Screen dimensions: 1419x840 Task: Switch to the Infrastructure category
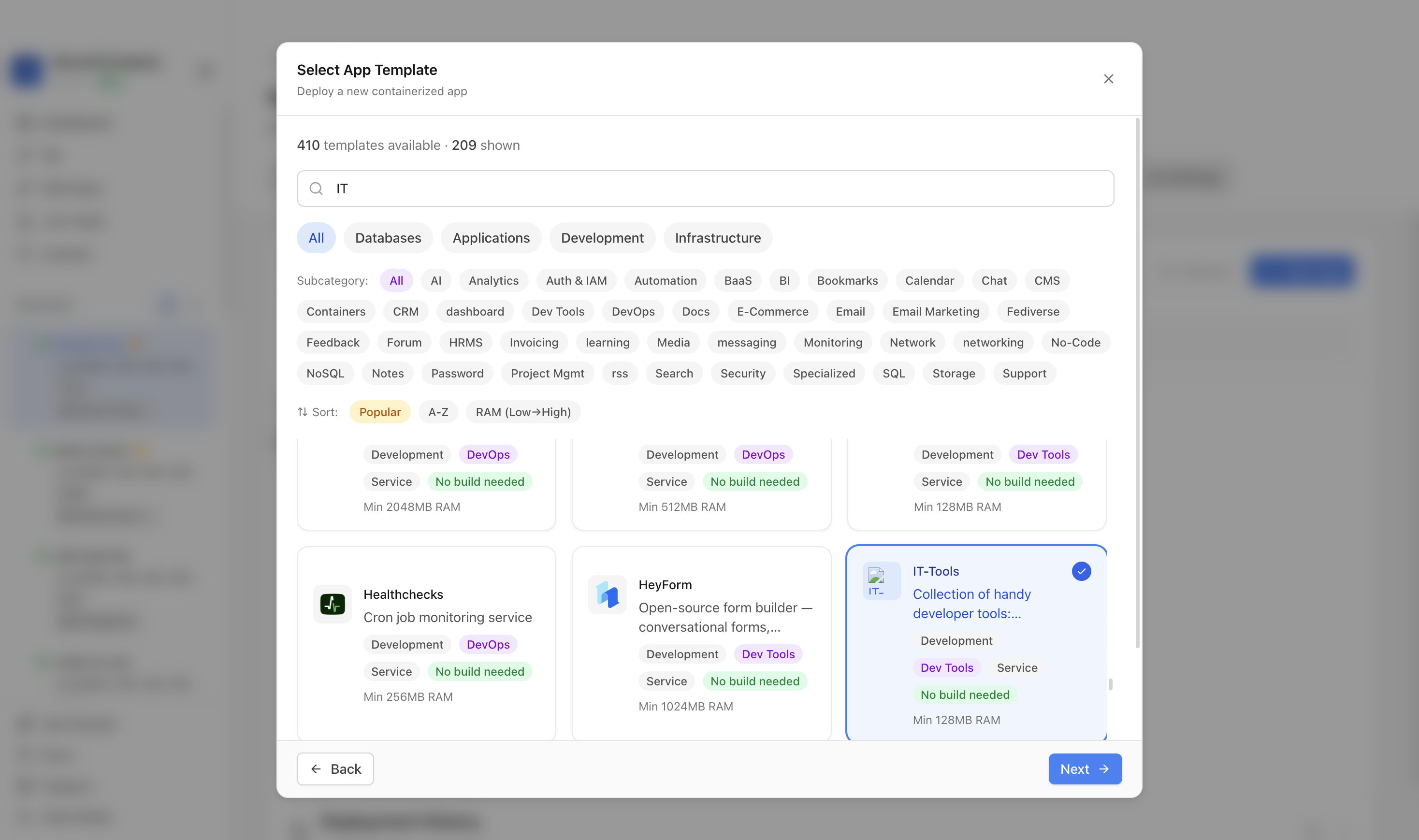pos(718,238)
